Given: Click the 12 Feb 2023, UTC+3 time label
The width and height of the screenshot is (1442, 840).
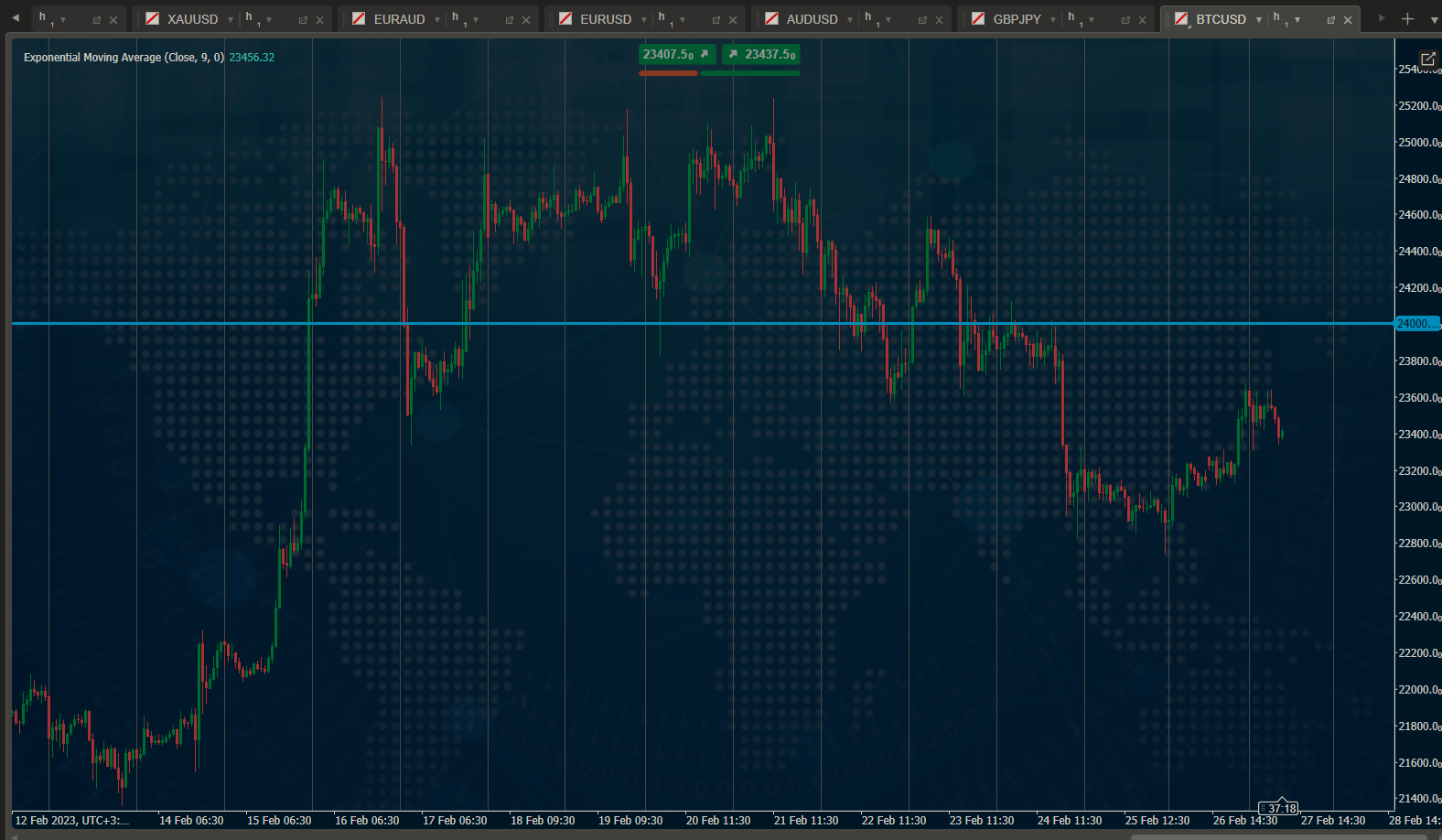Looking at the screenshot, I should (x=72, y=821).
